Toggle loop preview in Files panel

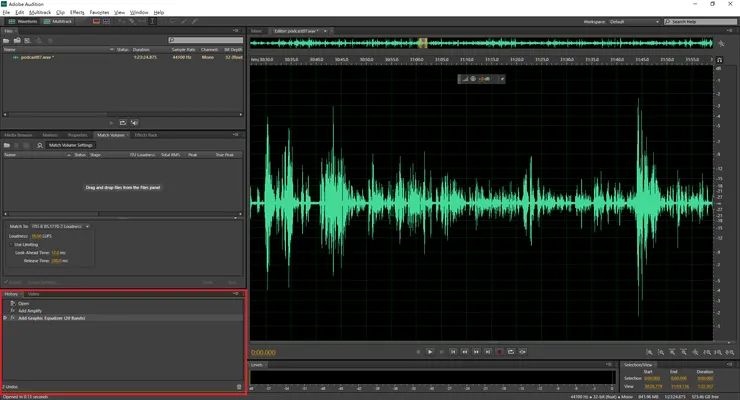[x=122, y=122]
